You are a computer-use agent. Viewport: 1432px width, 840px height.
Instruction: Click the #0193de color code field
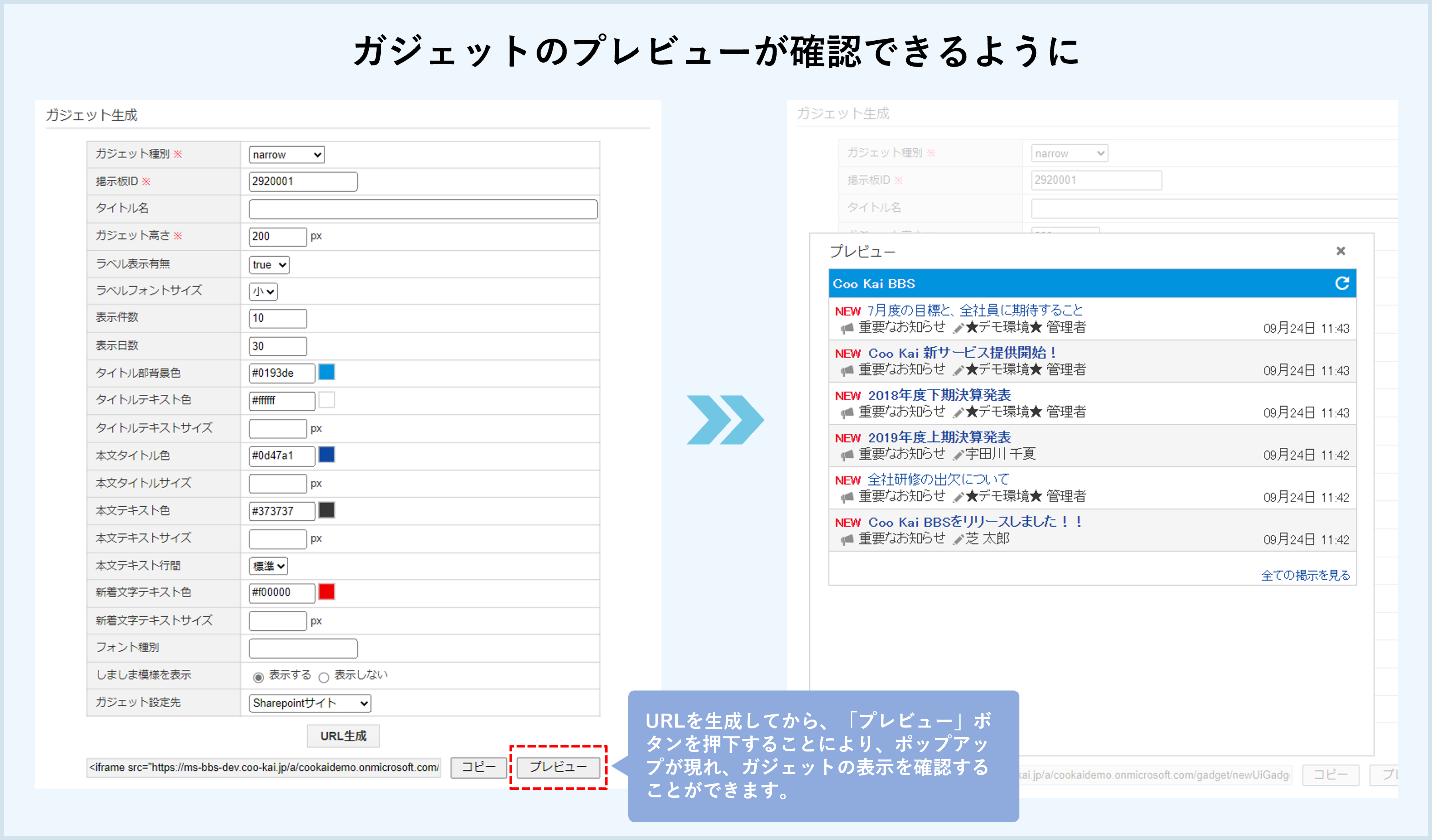click(x=281, y=374)
